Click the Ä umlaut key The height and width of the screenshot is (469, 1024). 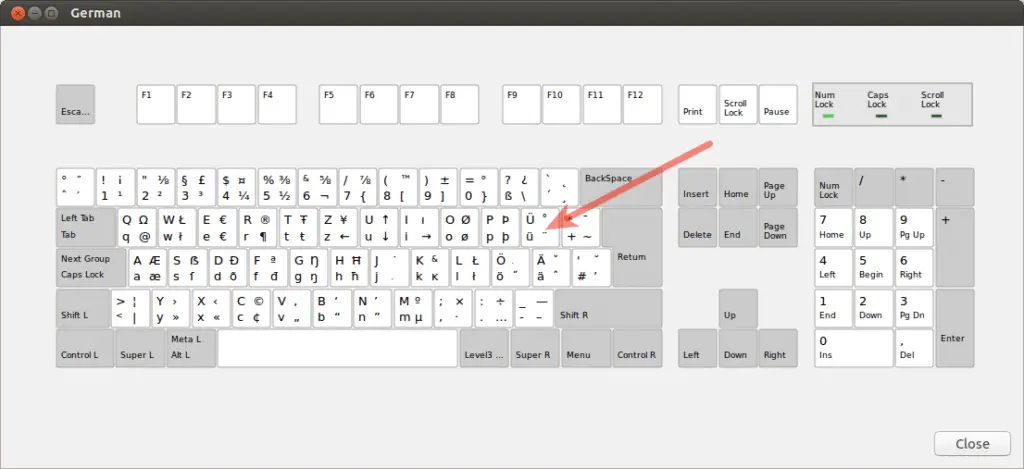551,268
